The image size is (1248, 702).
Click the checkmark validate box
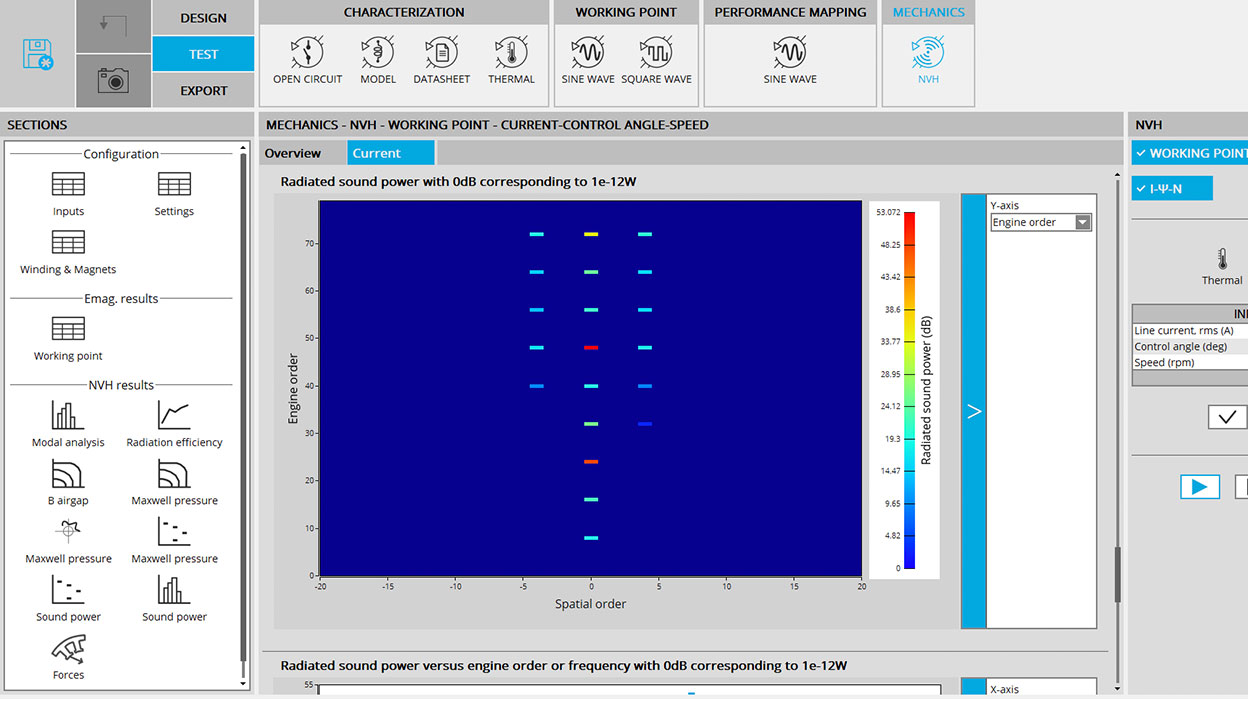tap(1227, 417)
